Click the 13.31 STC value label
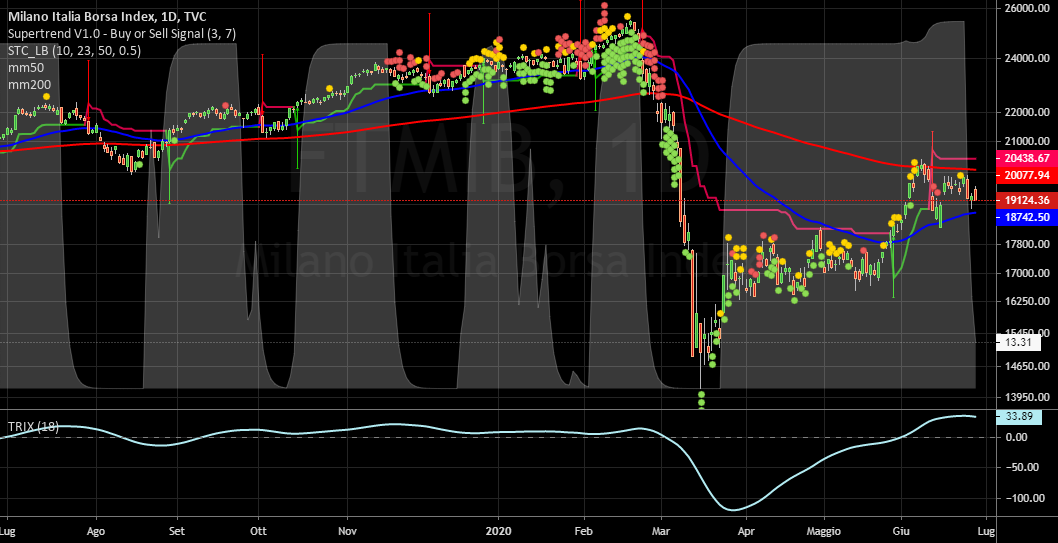 (x=1019, y=342)
